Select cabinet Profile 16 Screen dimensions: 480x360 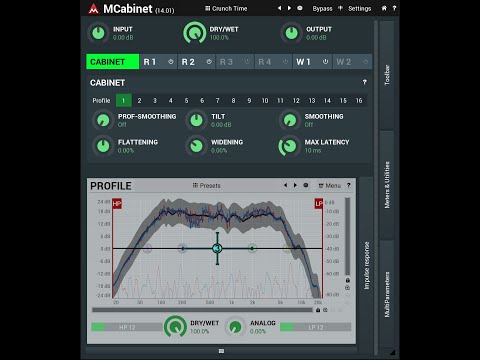[359, 100]
